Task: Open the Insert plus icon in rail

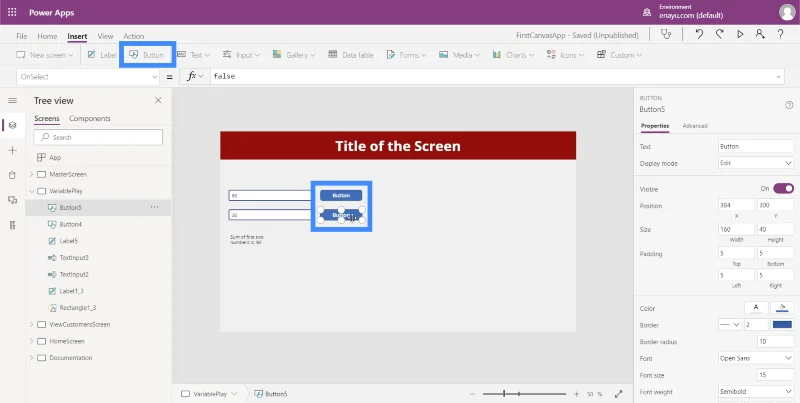Action: pyautogui.click(x=13, y=150)
